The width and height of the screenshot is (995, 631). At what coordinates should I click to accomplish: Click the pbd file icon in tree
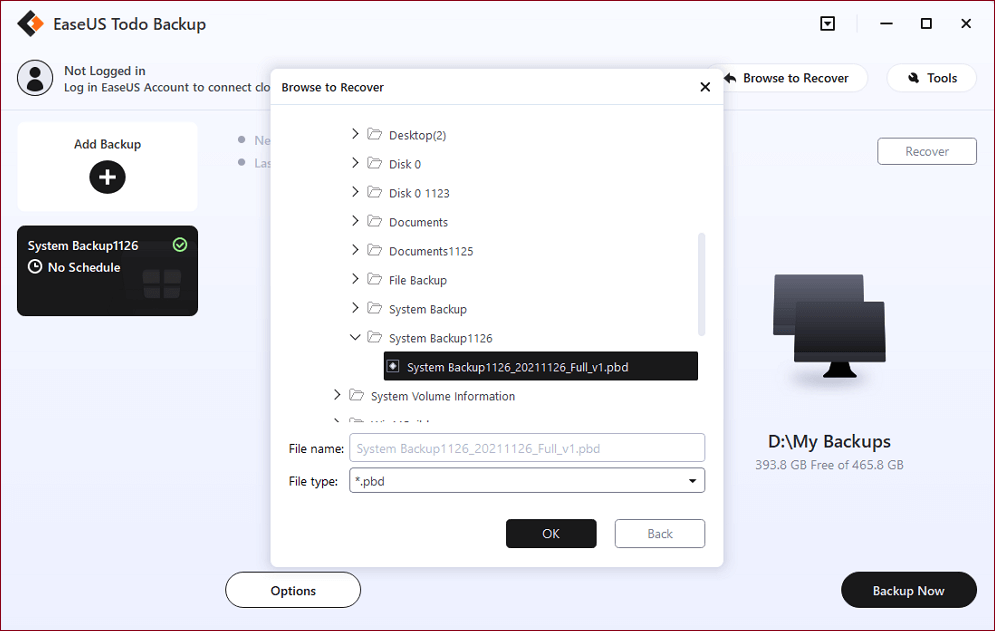click(393, 367)
